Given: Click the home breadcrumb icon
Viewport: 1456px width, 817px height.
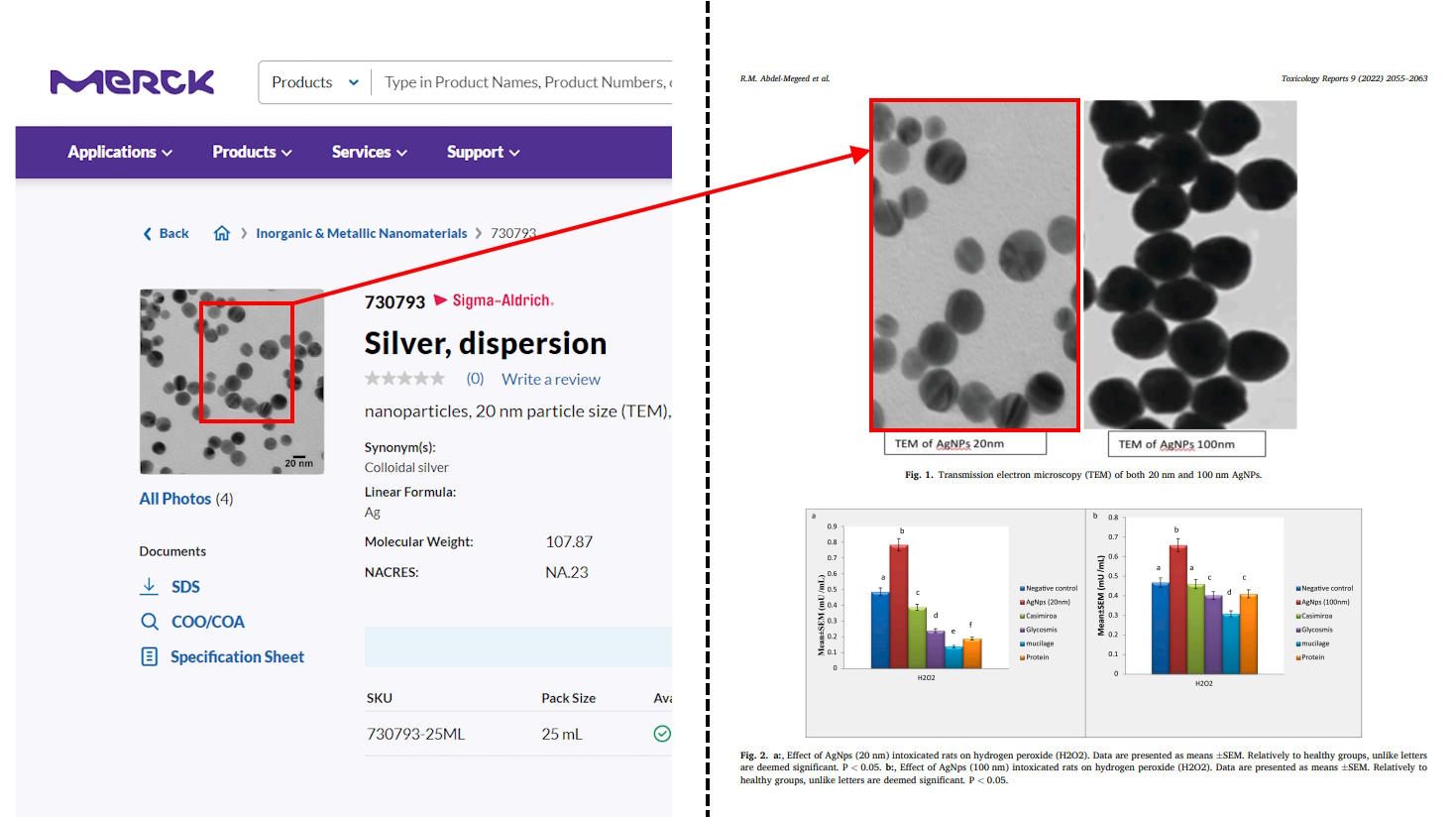Looking at the screenshot, I should [x=222, y=233].
